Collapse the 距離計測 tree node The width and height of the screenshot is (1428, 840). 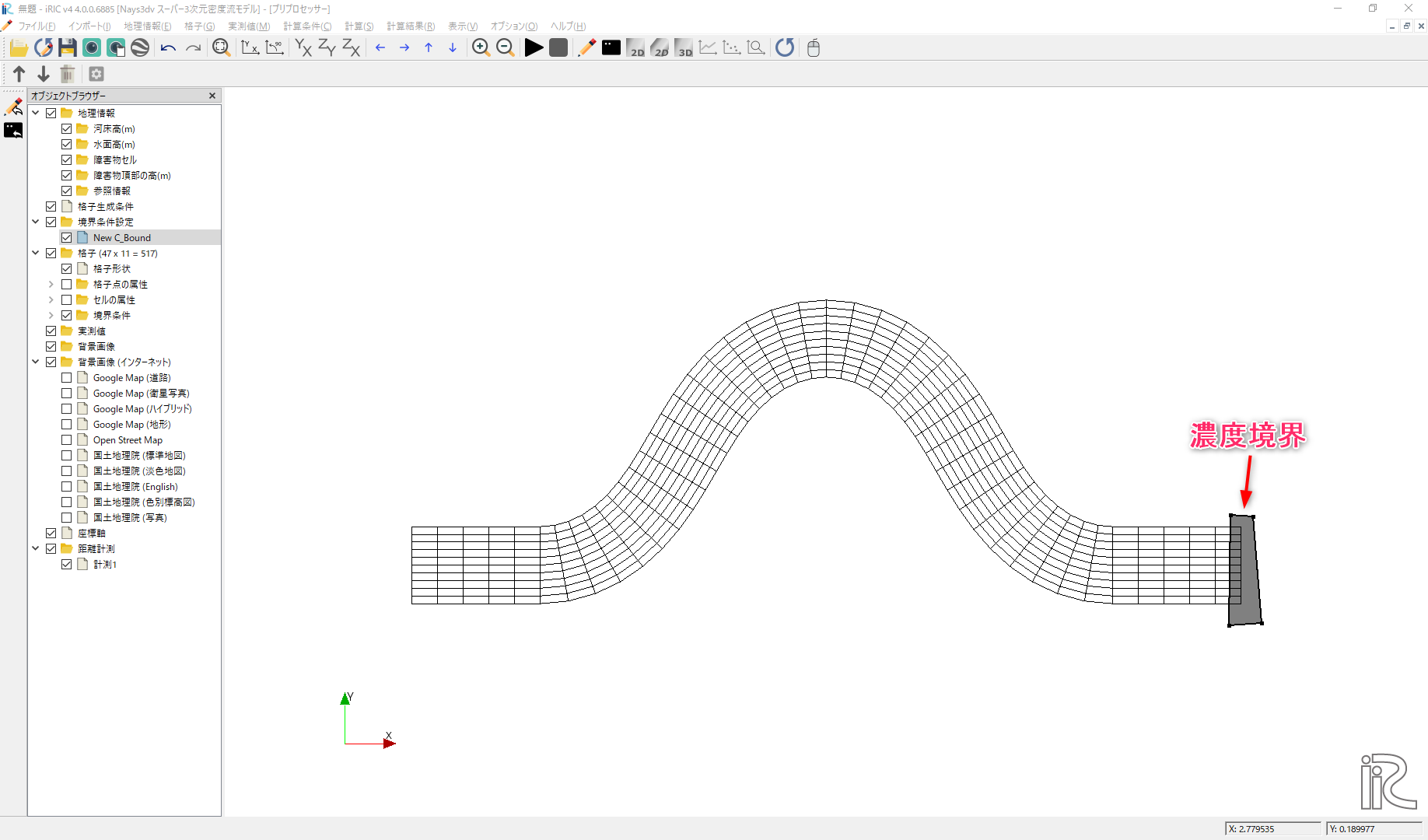pyautogui.click(x=36, y=549)
